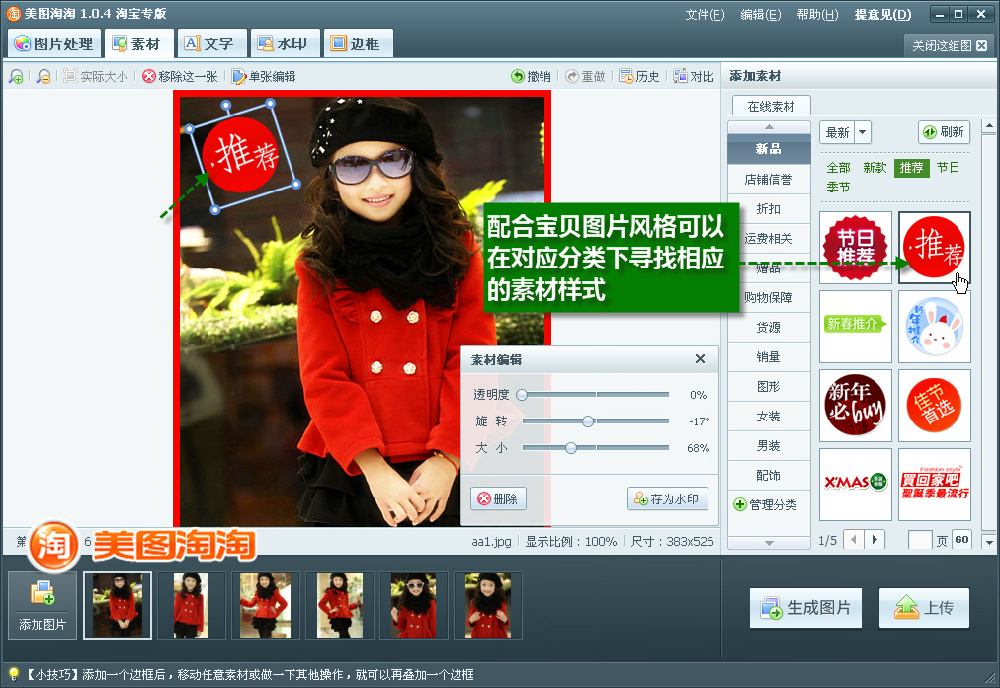Click the 删除 delete button
1000x688 pixels.
tap(498, 499)
